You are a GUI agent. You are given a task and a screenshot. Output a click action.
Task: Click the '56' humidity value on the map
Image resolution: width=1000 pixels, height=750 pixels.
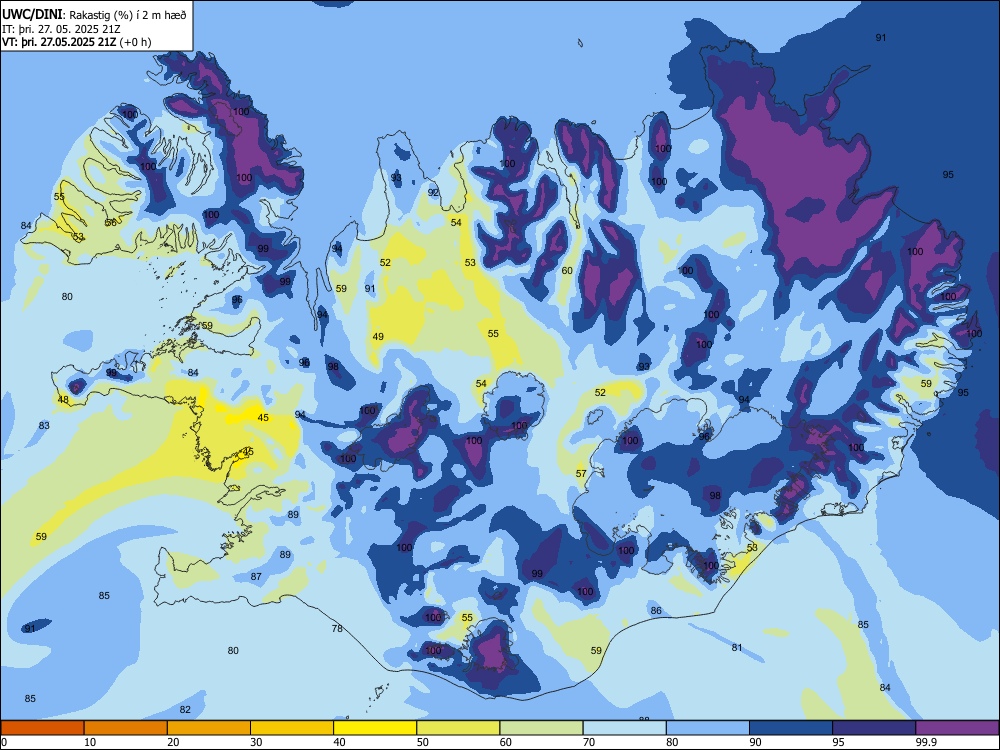pos(111,222)
